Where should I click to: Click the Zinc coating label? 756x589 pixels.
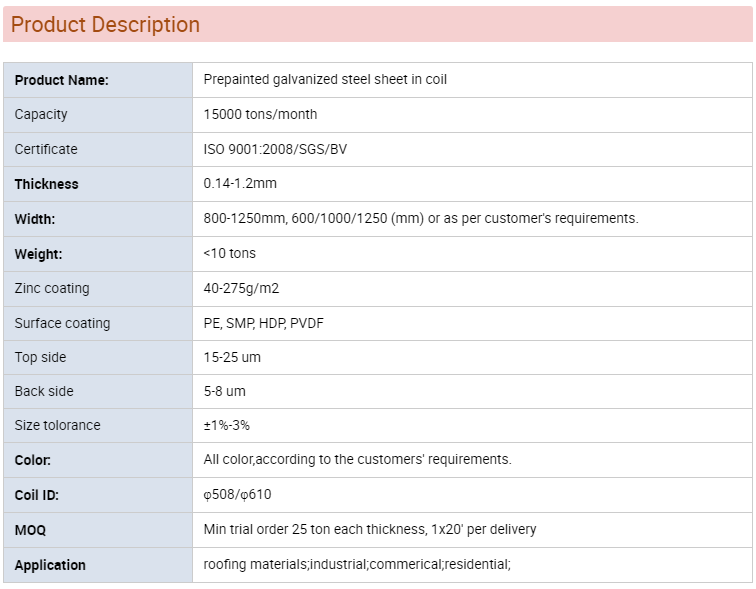point(52,288)
